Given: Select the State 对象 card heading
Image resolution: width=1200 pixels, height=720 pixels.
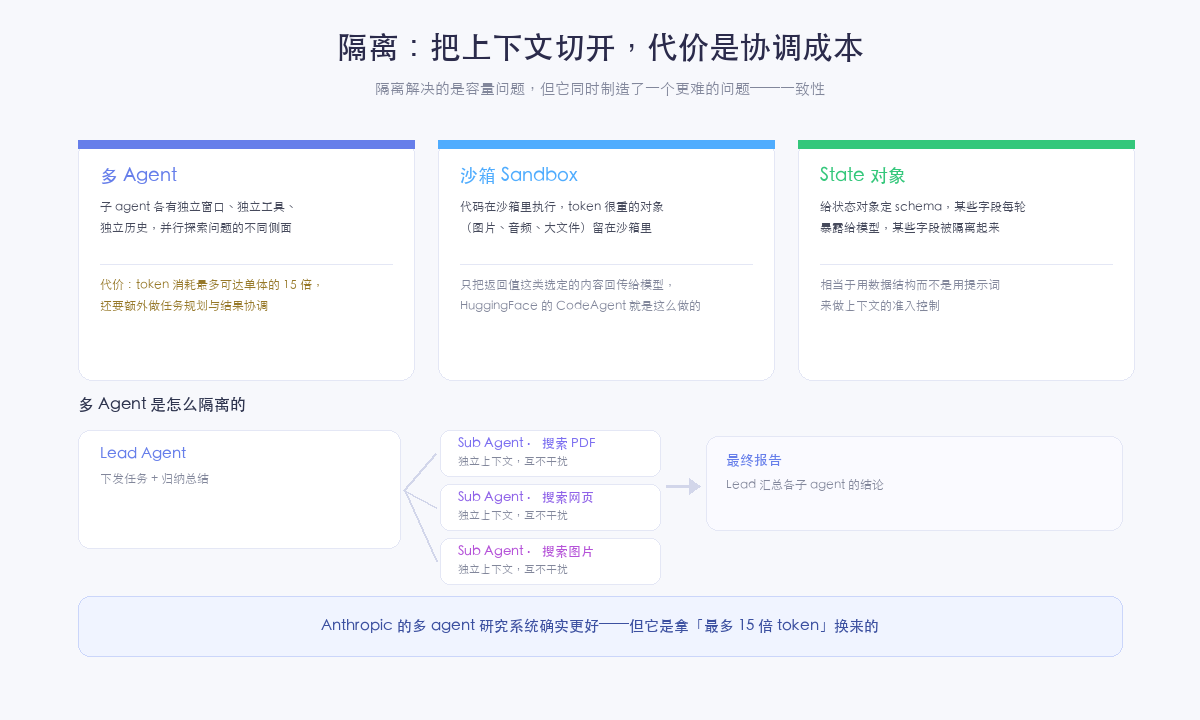Looking at the screenshot, I should (862, 175).
